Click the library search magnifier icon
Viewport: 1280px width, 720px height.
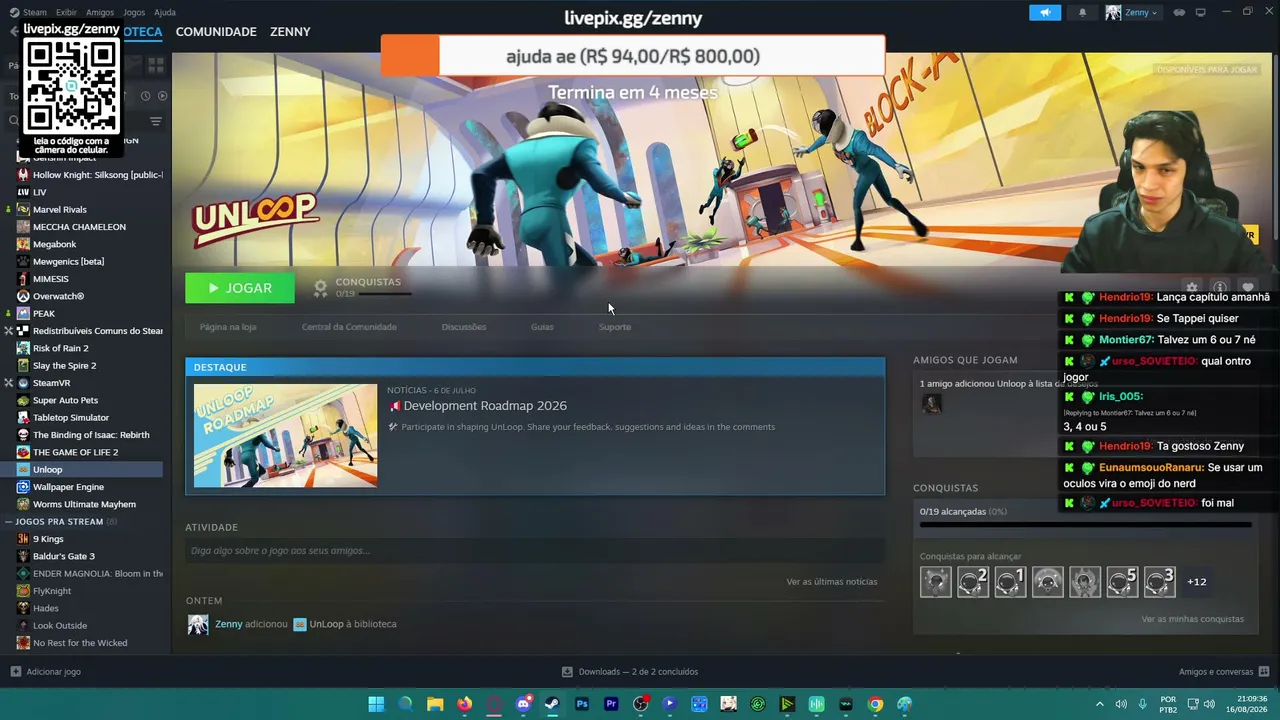[13, 121]
